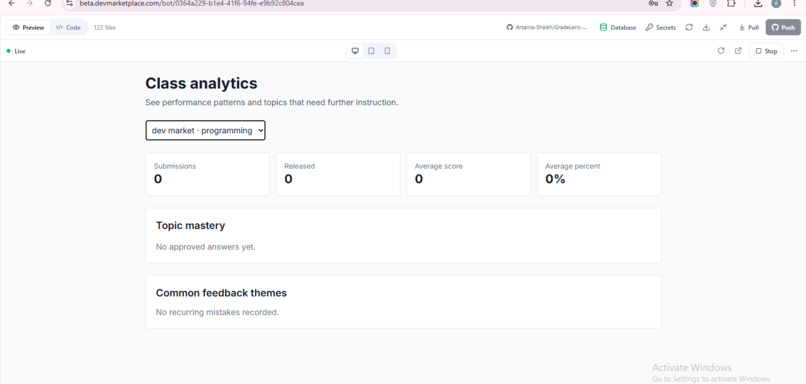The image size is (806, 384).
Task: Click the browser forward arrow
Action: tap(29, 3)
